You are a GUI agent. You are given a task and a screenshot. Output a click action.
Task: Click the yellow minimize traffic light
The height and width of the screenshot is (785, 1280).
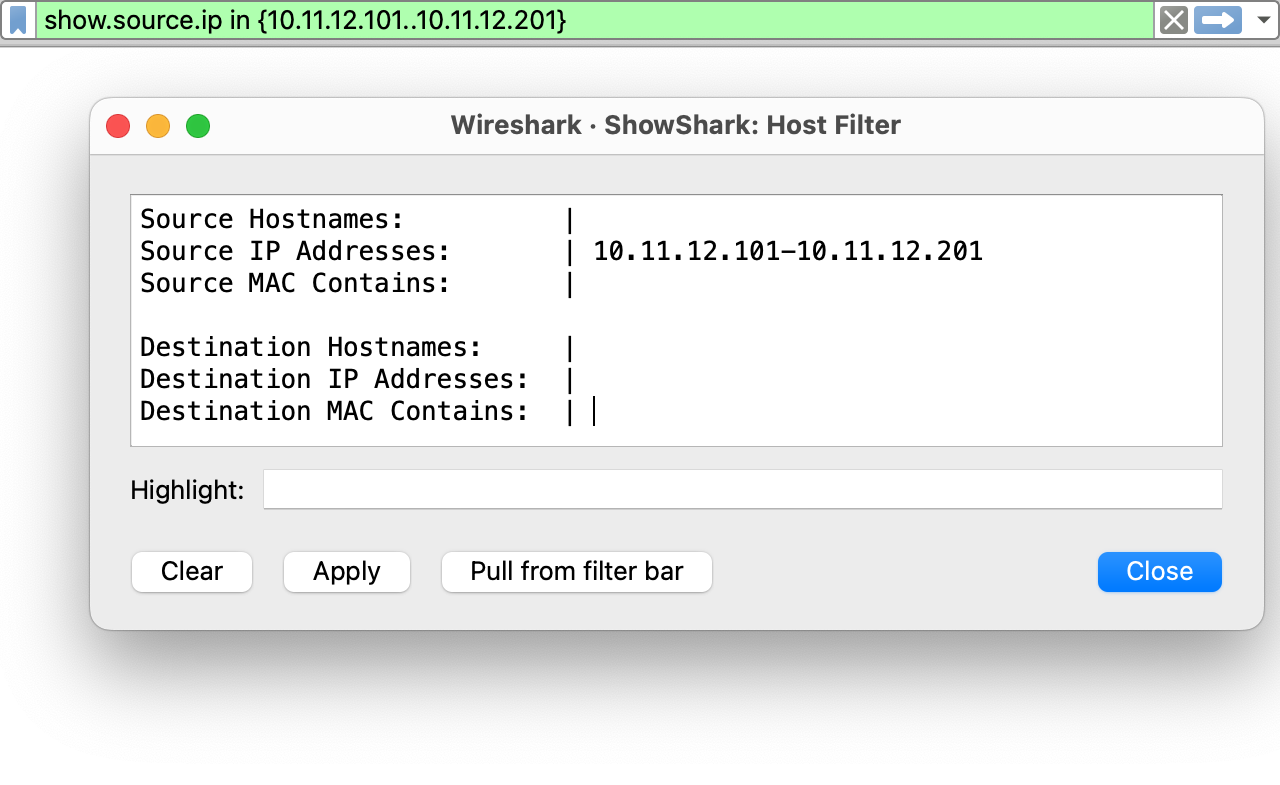pyautogui.click(x=157, y=126)
